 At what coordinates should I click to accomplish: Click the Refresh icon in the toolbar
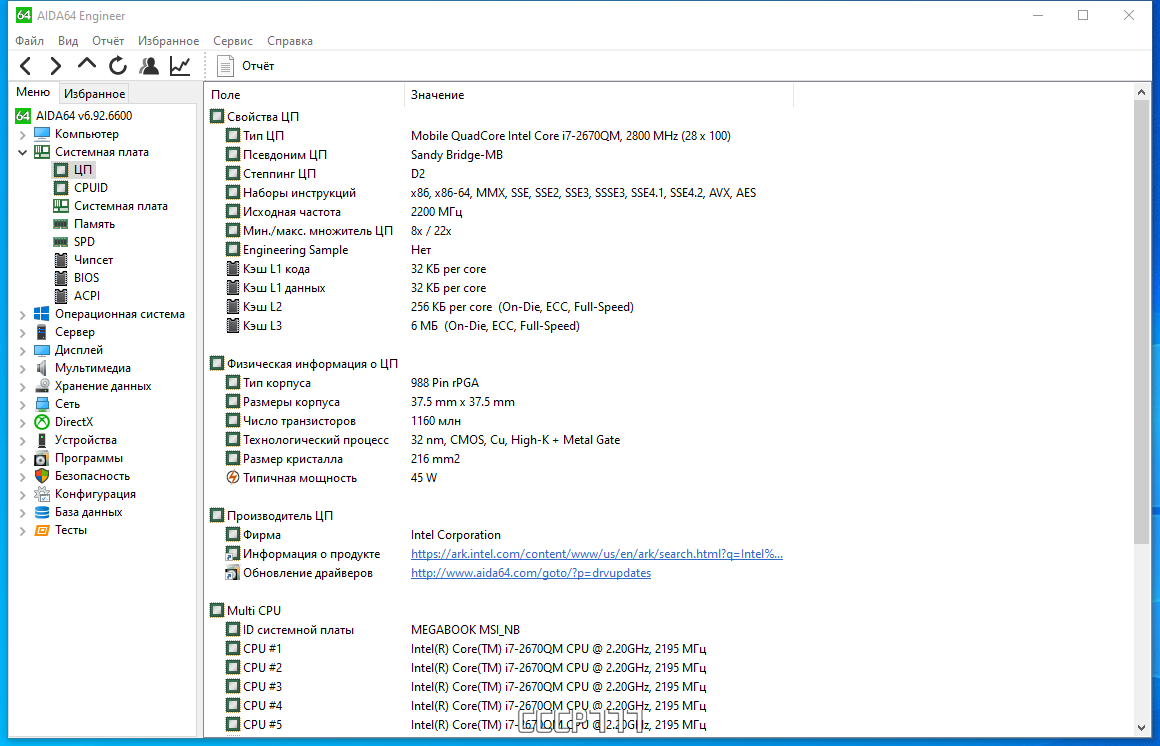(x=118, y=66)
